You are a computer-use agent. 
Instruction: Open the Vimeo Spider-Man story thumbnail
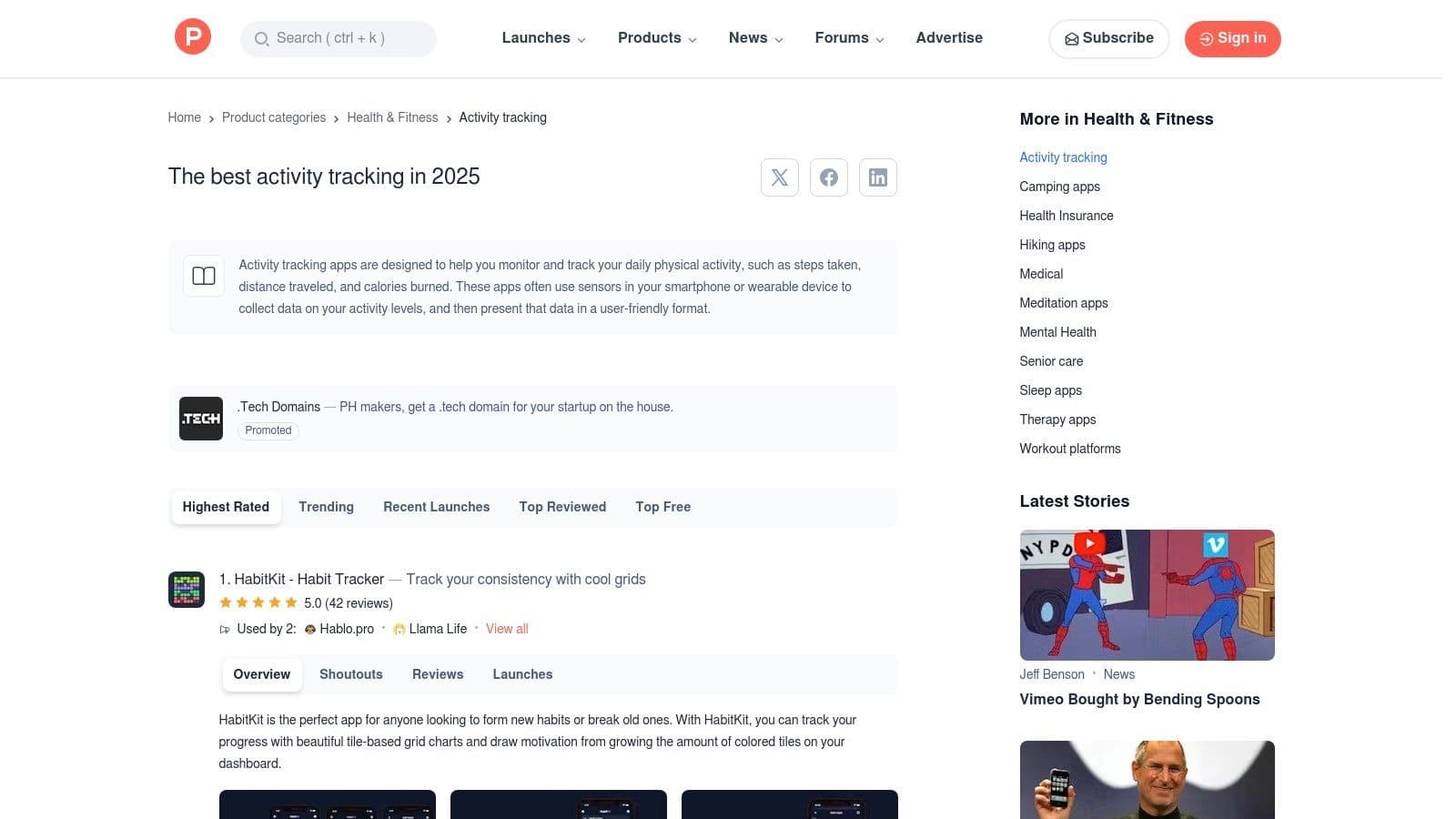[x=1147, y=595]
